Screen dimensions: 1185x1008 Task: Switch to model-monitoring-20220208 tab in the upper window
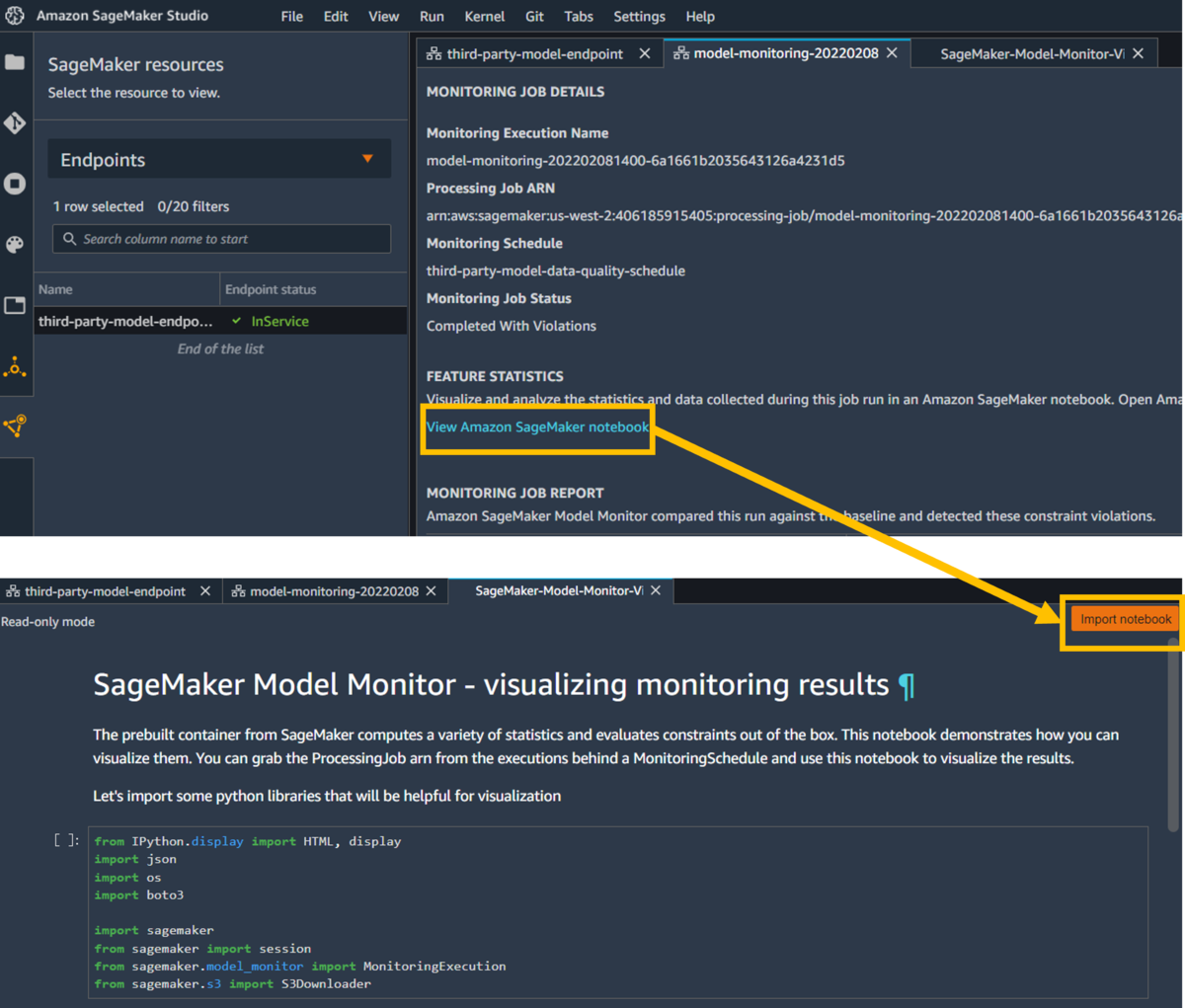click(785, 52)
